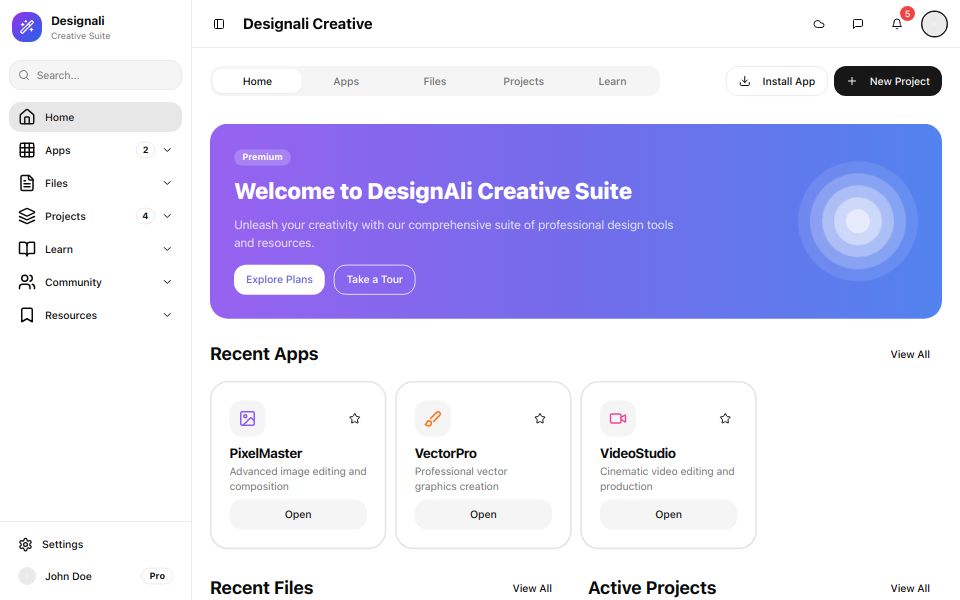Click the New Project button

point(888,81)
